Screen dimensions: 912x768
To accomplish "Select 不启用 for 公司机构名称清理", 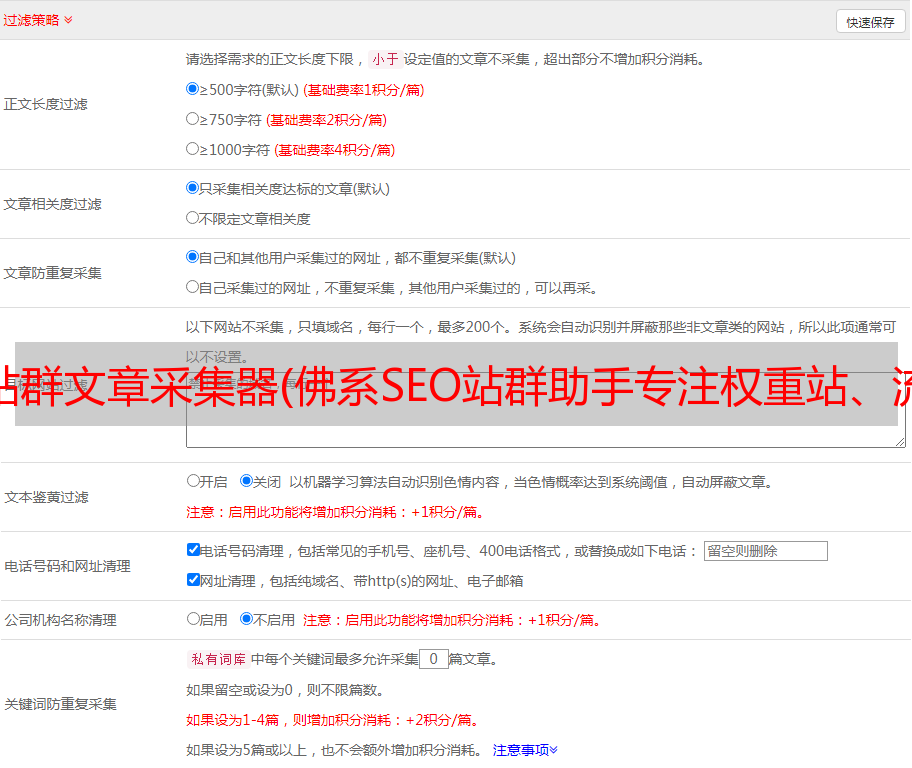I will (246, 619).
